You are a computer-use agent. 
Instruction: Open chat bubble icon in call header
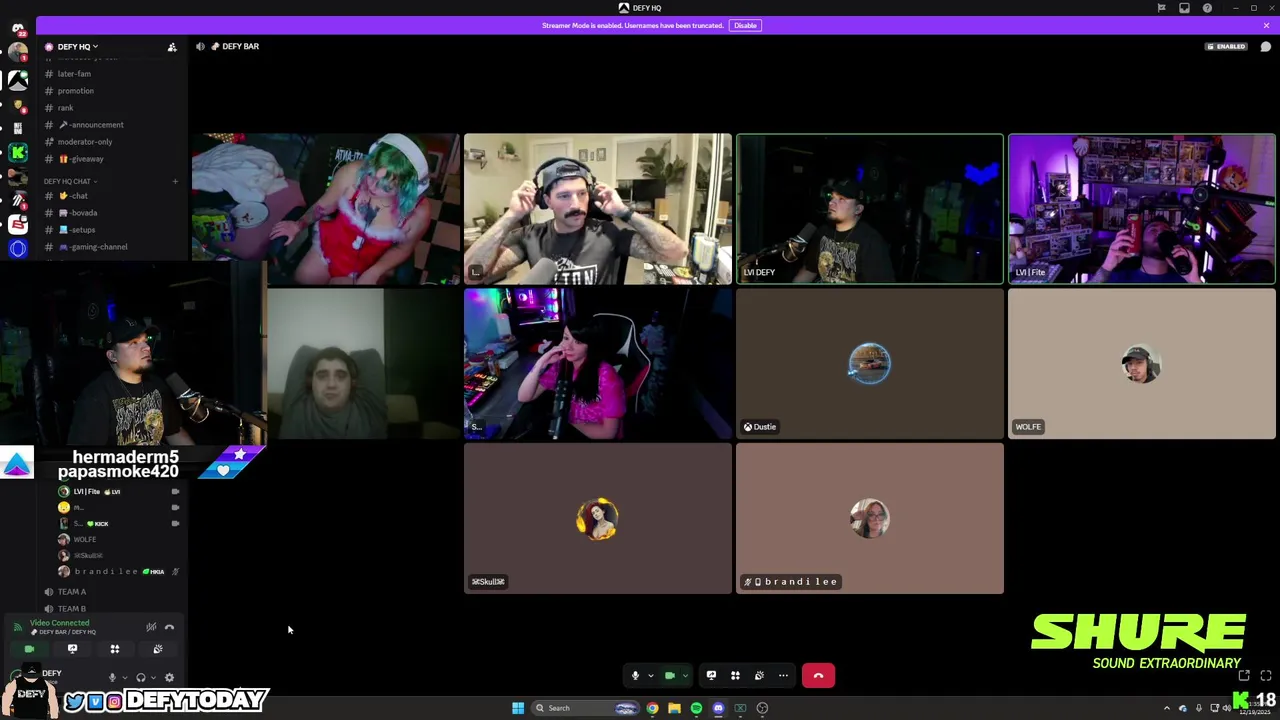[x=1266, y=46]
